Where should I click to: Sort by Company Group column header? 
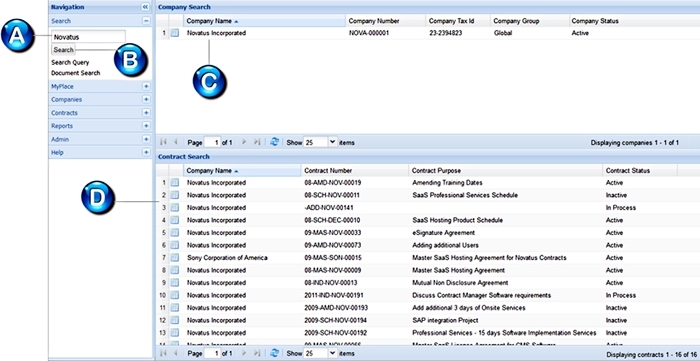(529, 21)
